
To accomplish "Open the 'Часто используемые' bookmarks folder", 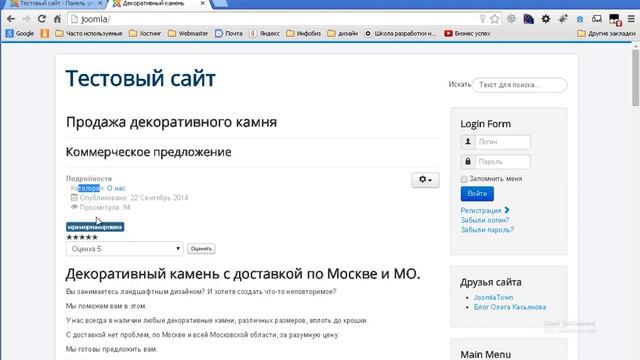I will point(89,33).
